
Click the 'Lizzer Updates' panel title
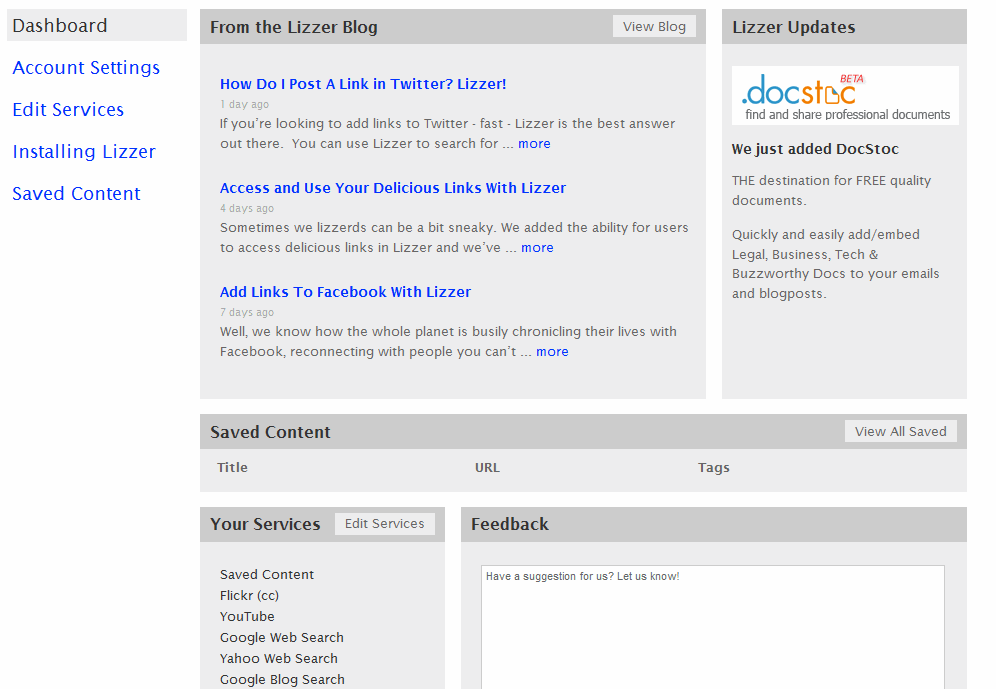pyautogui.click(x=793, y=27)
